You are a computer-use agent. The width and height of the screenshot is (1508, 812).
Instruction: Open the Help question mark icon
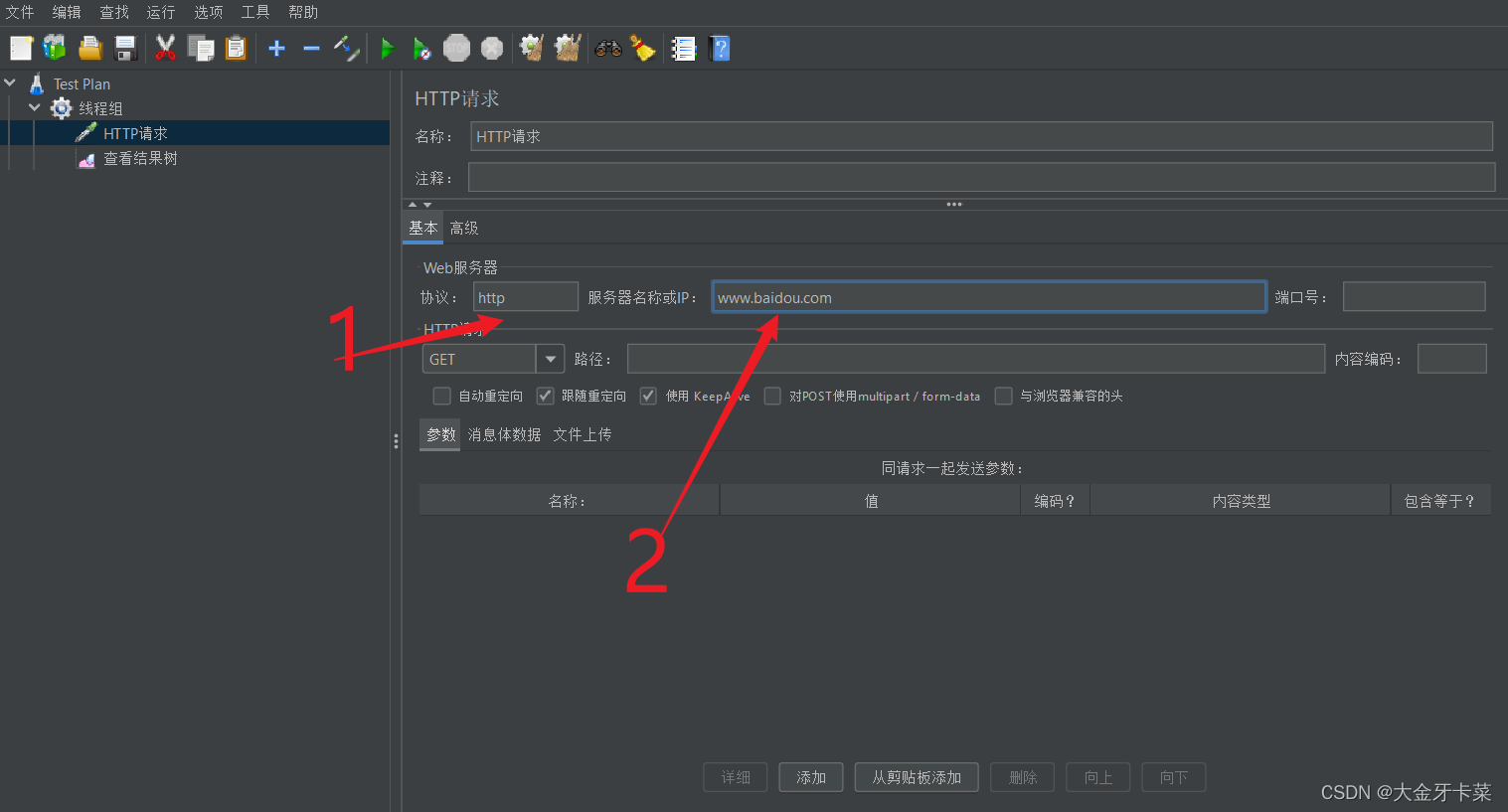(720, 48)
